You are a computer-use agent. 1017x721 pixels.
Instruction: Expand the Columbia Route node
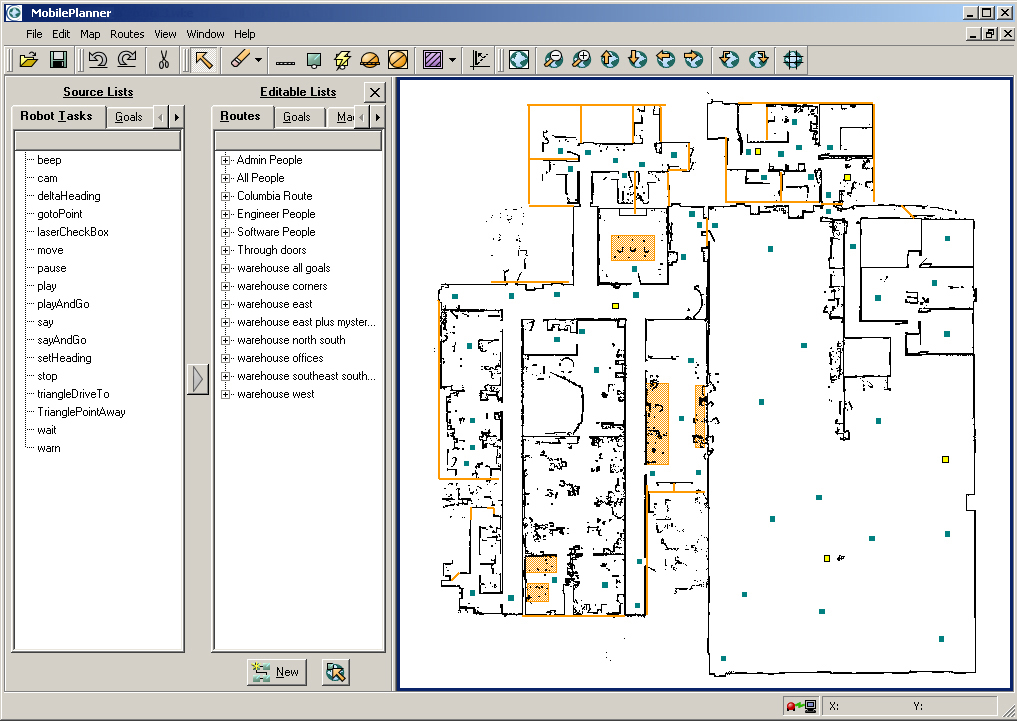(x=226, y=196)
